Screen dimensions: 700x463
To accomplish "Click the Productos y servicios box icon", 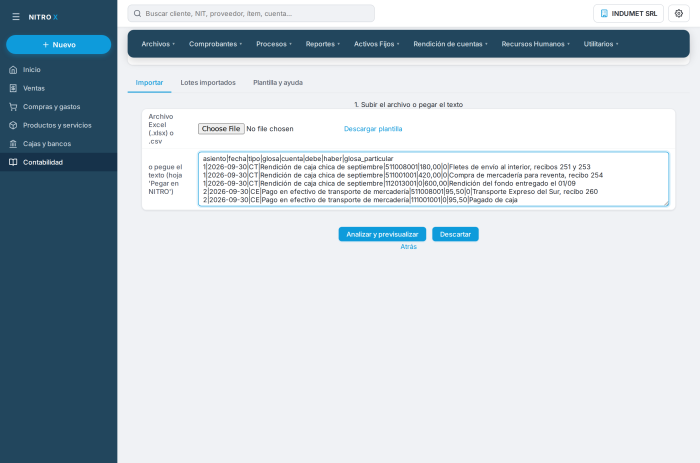I will pyautogui.click(x=13, y=125).
